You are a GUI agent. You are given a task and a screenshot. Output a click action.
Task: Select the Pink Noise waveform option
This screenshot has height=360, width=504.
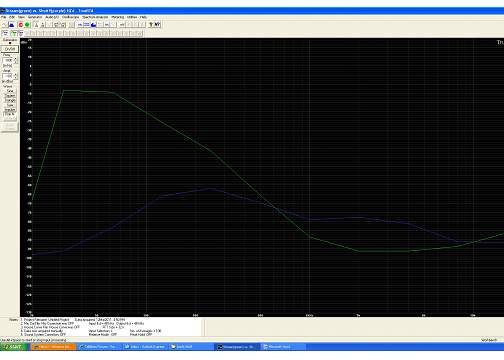tap(9, 114)
